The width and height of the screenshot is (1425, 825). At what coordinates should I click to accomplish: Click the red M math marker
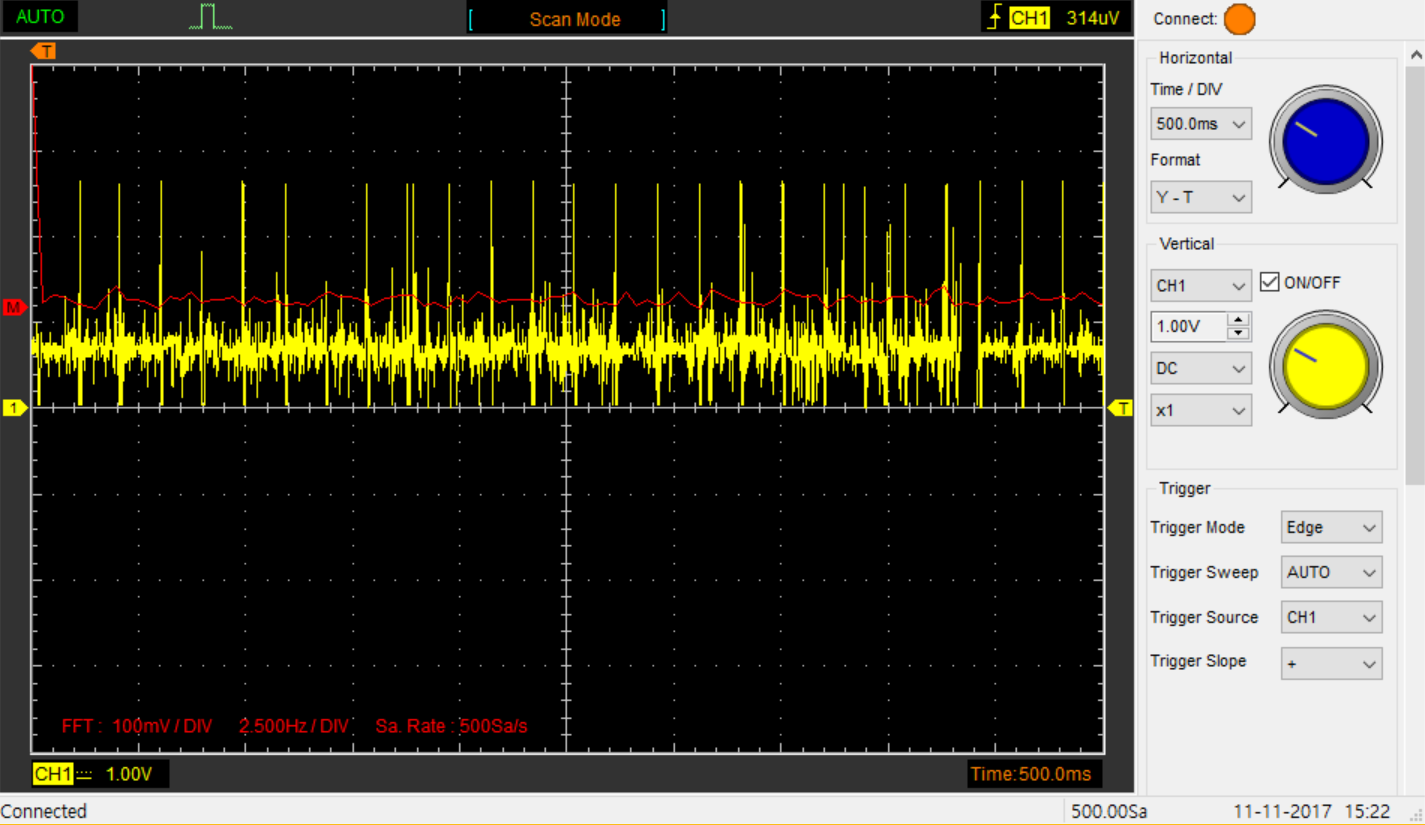(x=14, y=307)
